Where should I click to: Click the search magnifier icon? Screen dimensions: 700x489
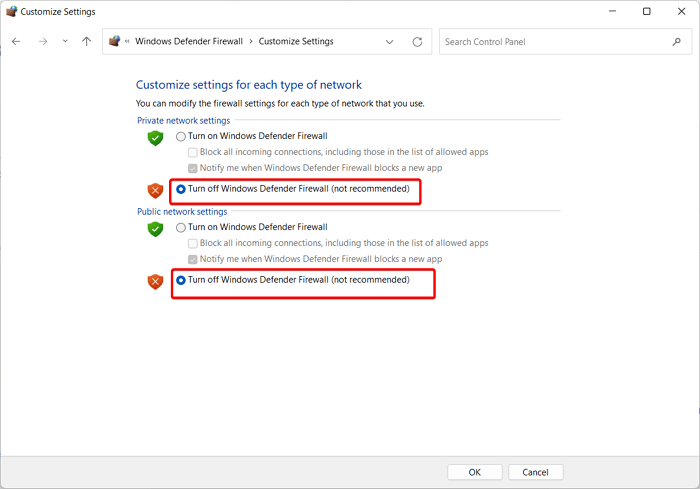click(677, 42)
